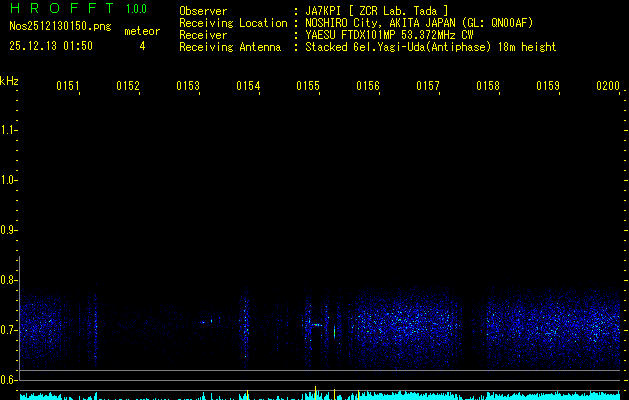Click the kHz axis unit label
The image size is (629, 400).
[9, 80]
